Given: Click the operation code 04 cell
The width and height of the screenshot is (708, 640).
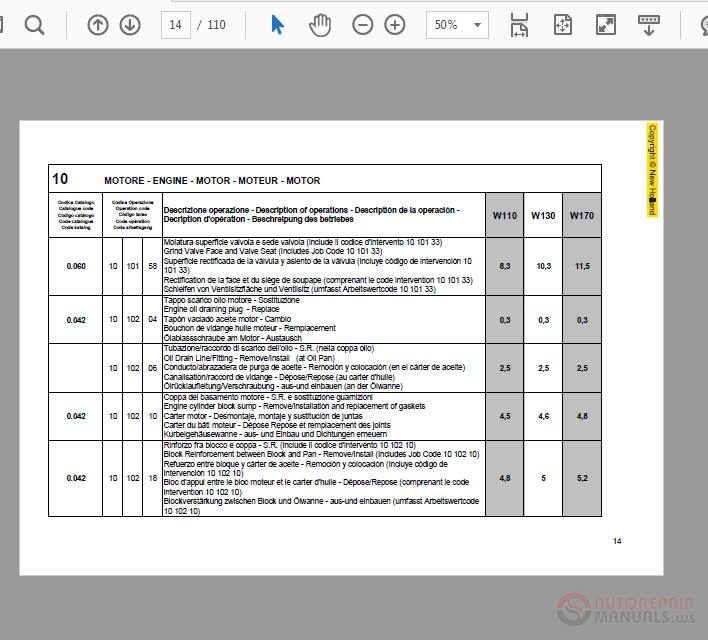Looking at the screenshot, I should 153,319.
